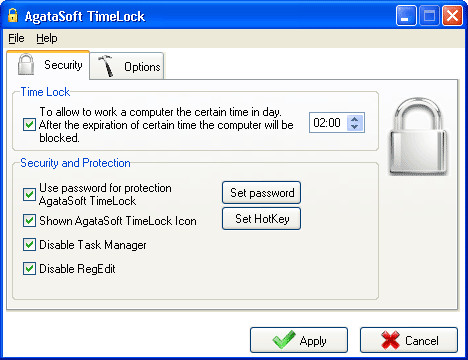This screenshot has height=360, width=468.
Task: Decrease time with the down spinner arrow
Action: [355, 127]
